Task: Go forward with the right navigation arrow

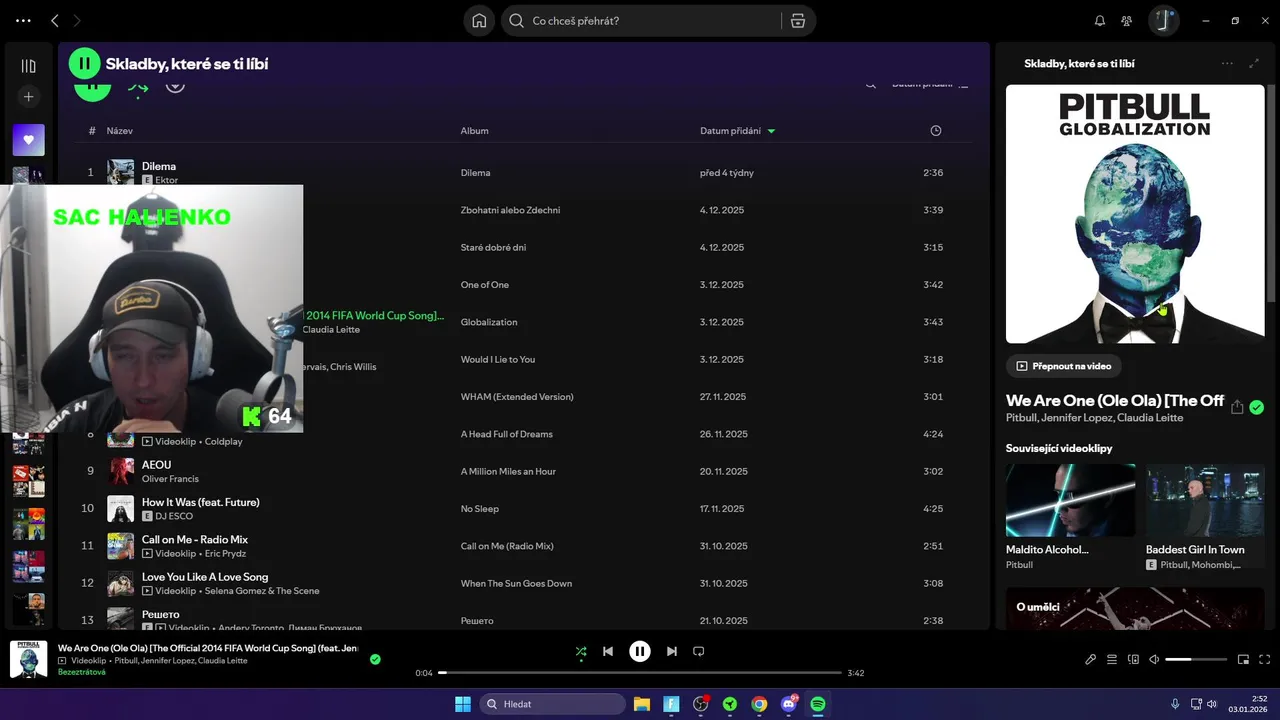Action: click(77, 21)
